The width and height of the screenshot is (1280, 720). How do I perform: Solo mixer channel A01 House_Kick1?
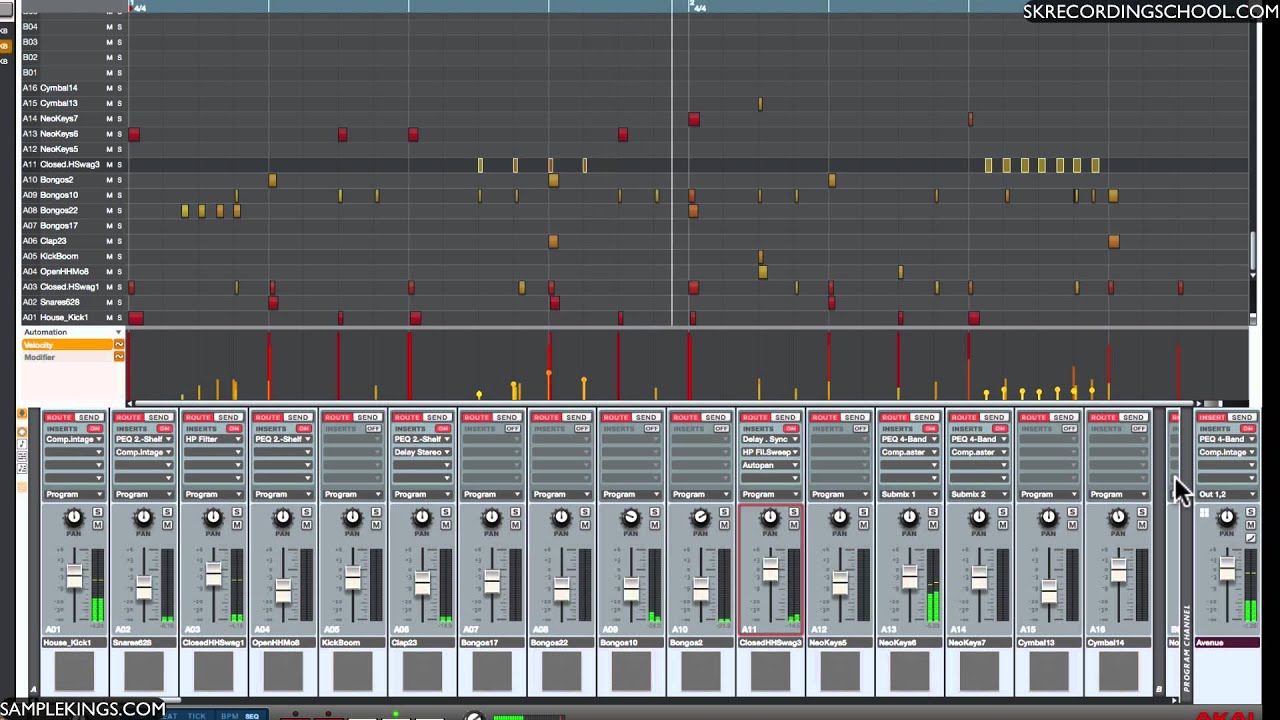coord(98,512)
